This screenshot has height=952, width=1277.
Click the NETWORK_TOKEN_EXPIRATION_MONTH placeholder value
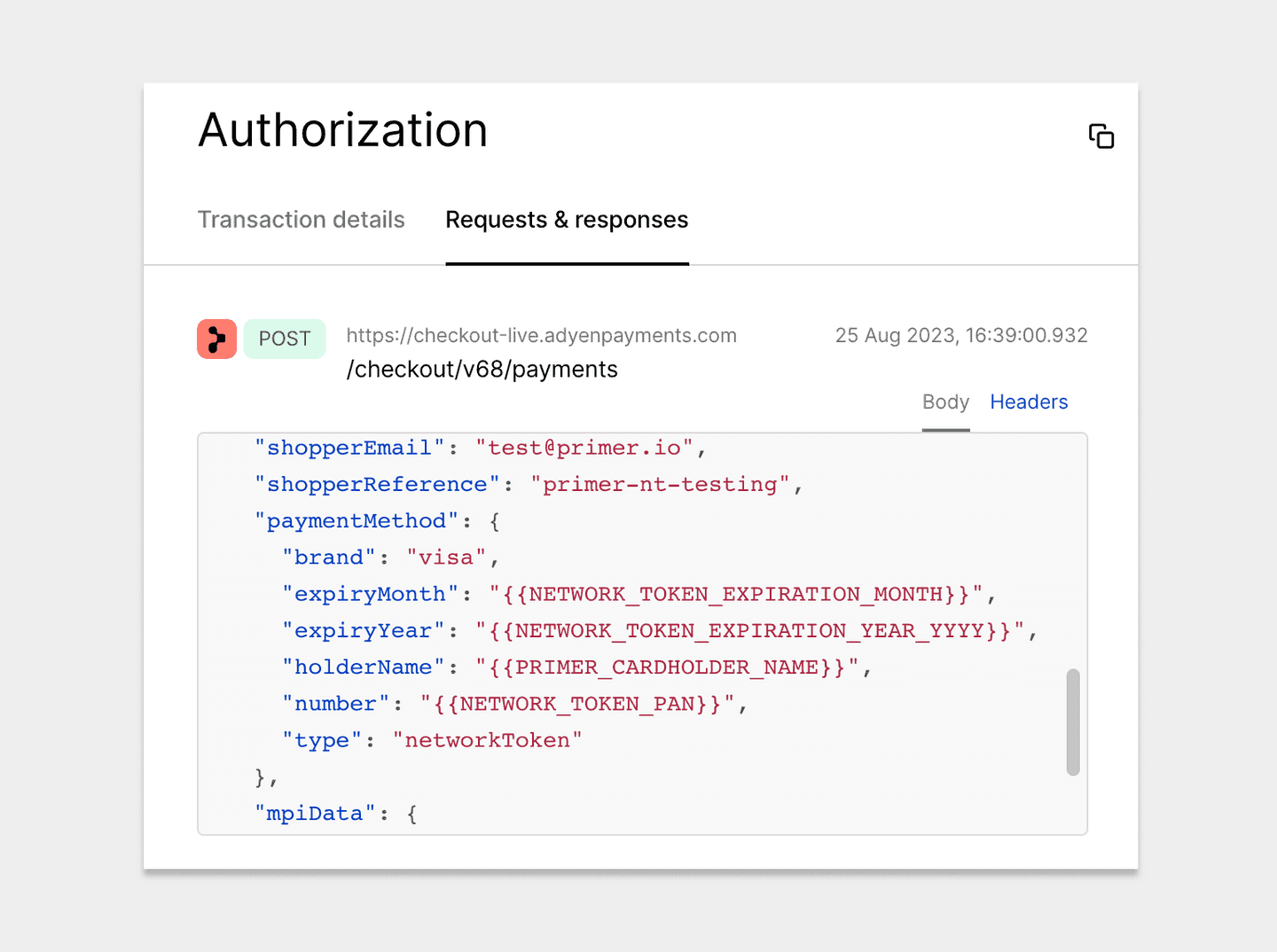(736, 594)
